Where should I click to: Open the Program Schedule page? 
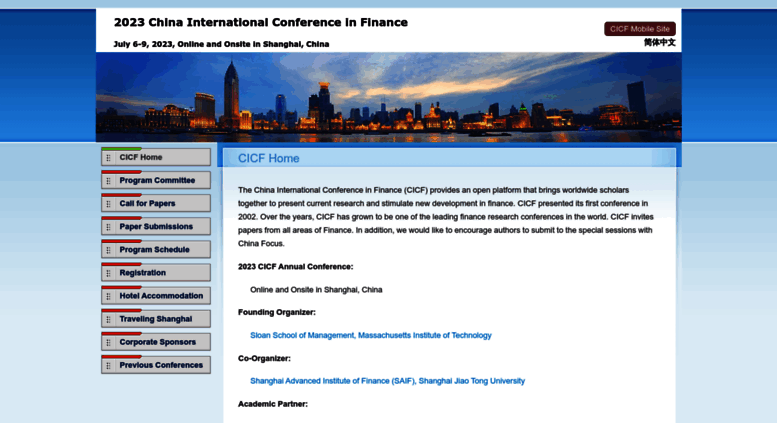click(x=156, y=250)
